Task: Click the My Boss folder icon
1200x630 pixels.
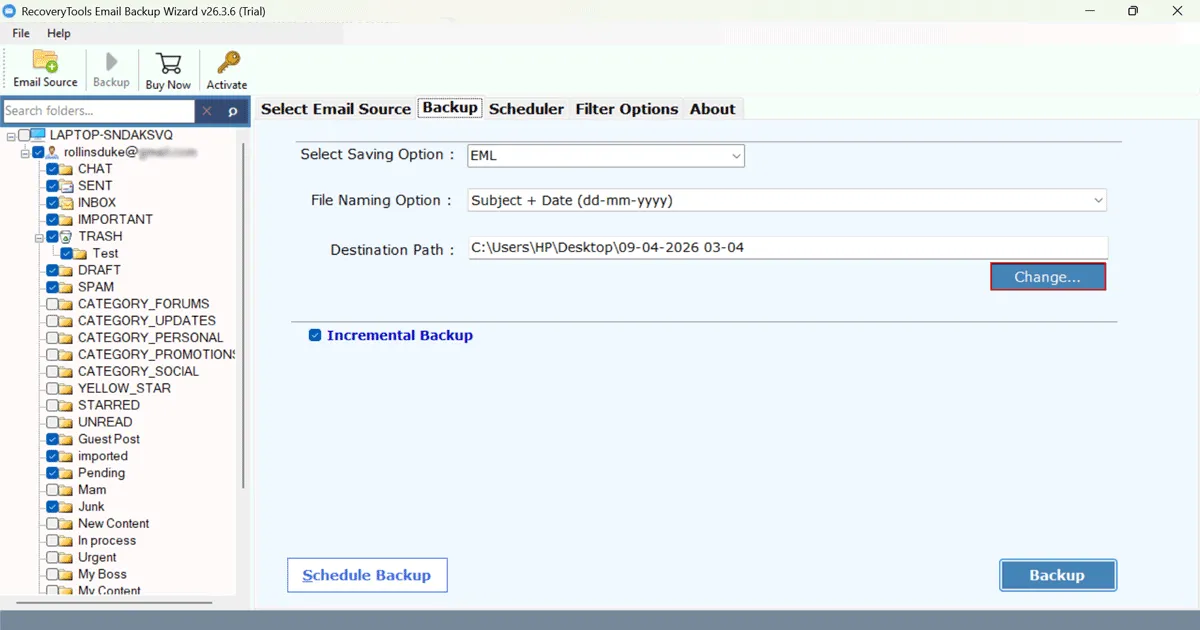Action: click(67, 575)
